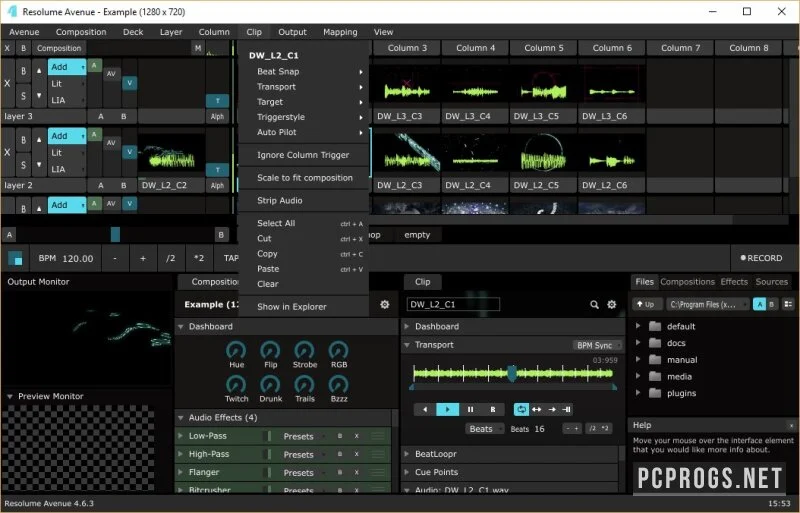The width and height of the screenshot is (800, 513).
Task: Expand the media folder in file browser
Action: [638, 376]
